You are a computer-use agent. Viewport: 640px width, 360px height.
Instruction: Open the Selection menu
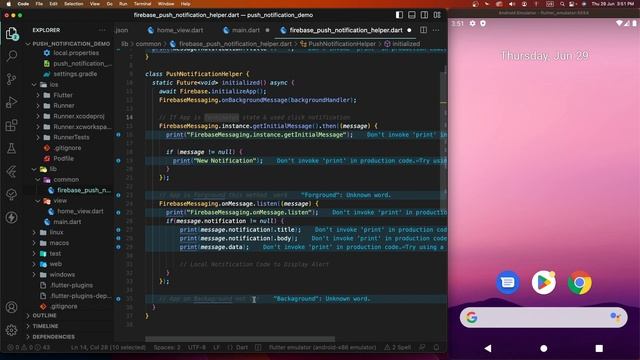[x=73, y=4]
